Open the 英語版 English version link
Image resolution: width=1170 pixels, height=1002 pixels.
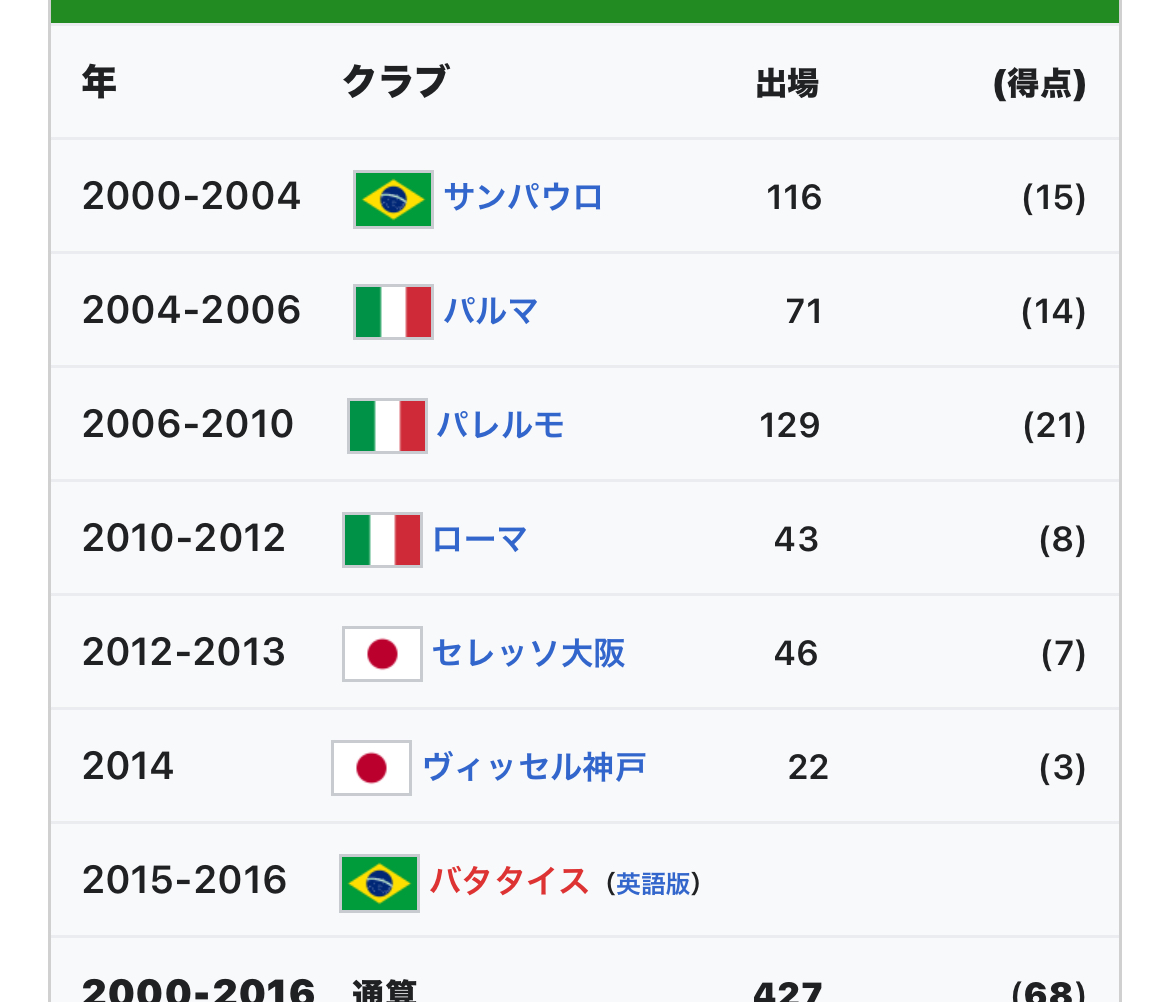654,884
